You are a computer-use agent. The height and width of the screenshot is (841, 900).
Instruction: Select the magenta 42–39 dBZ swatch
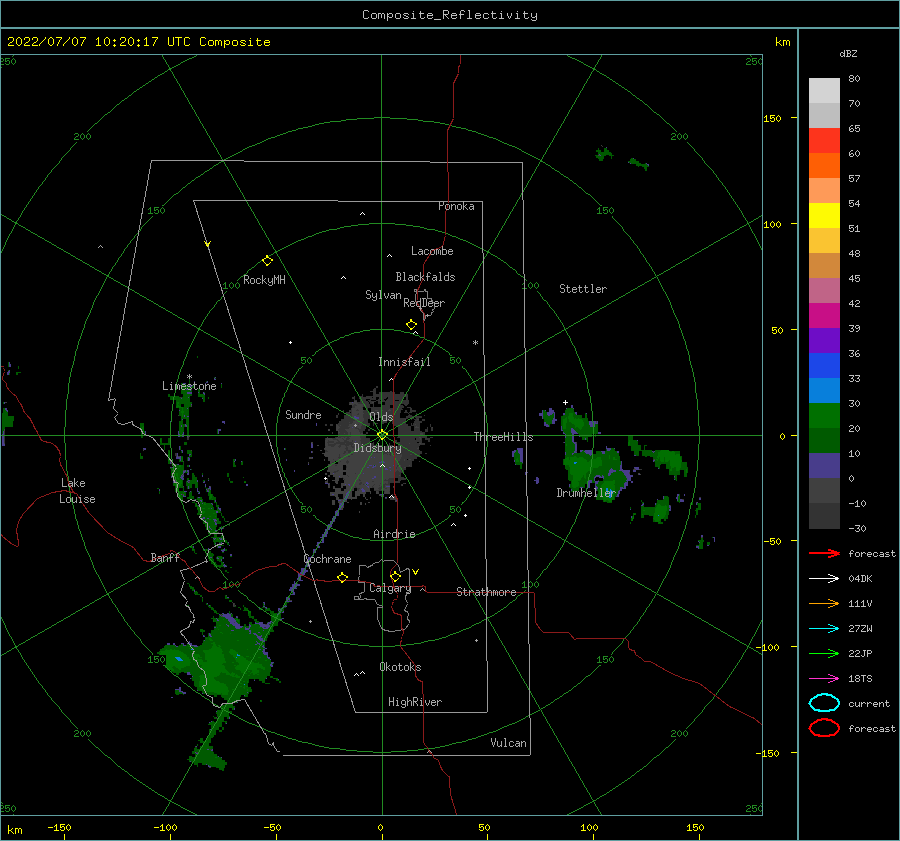[824, 316]
